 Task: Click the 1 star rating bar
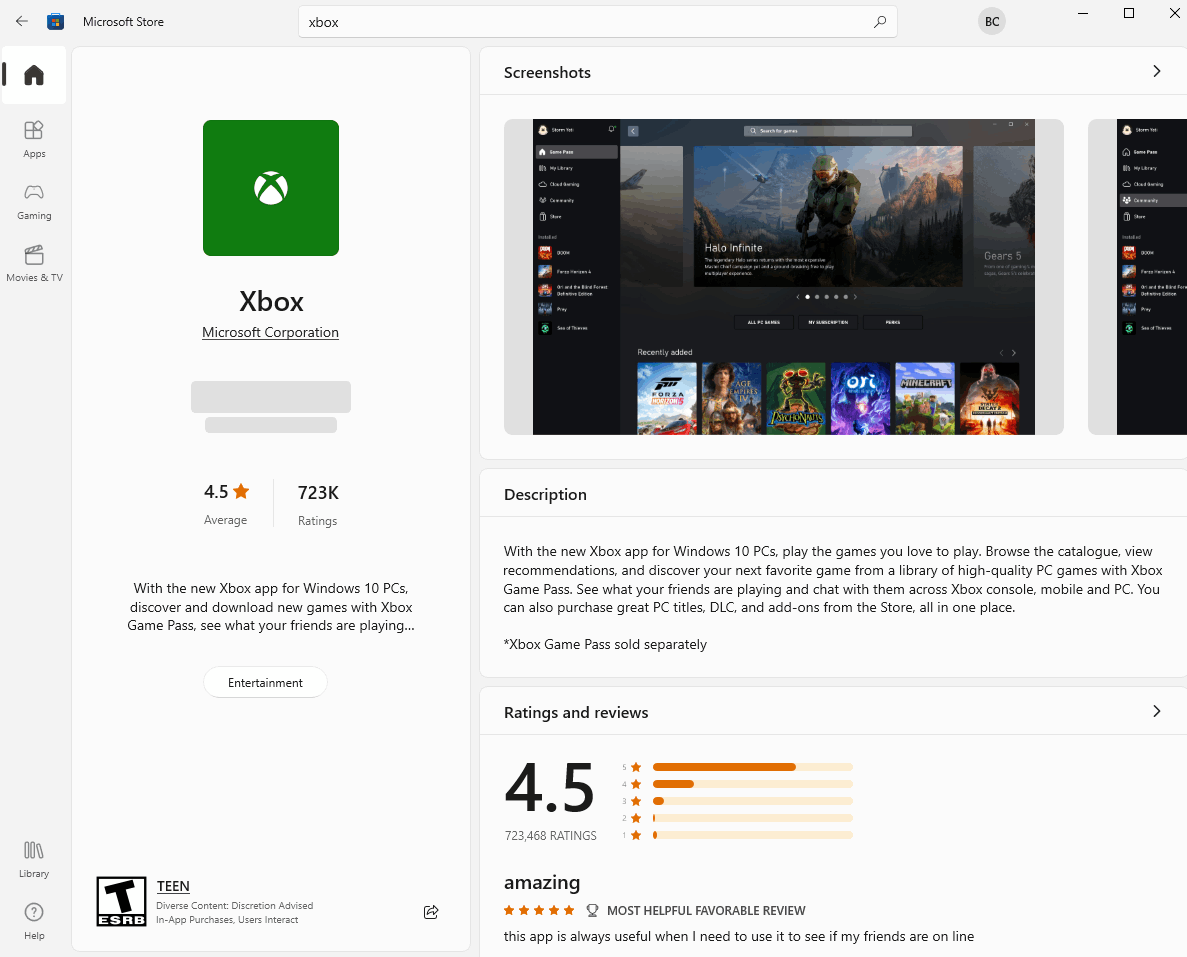[x=752, y=835]
